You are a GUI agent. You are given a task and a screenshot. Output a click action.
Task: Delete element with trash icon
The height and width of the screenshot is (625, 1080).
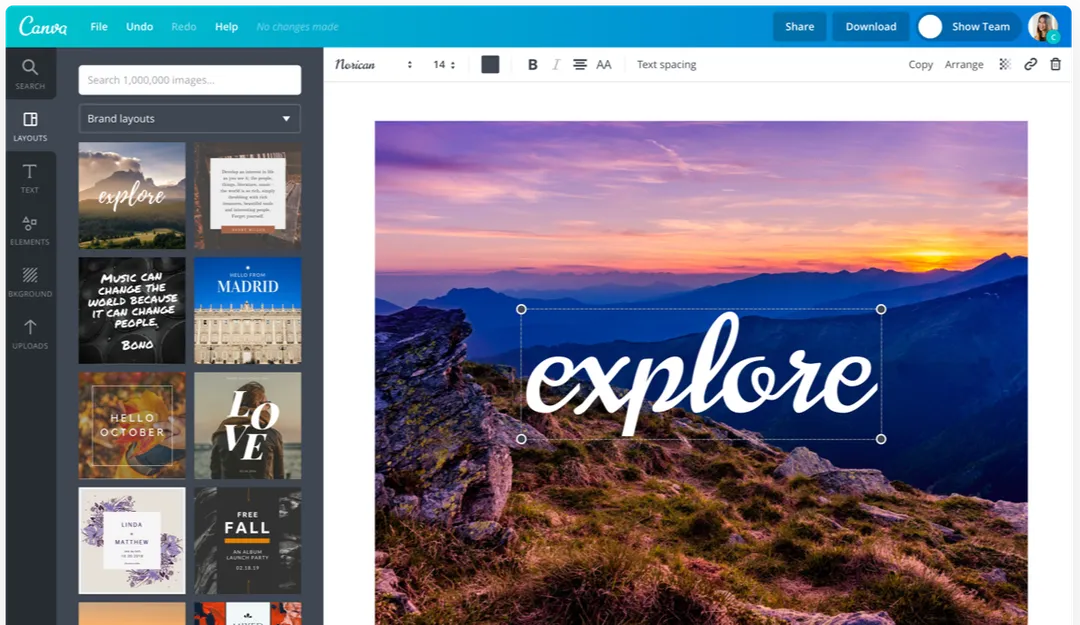tap(1055, 64)
